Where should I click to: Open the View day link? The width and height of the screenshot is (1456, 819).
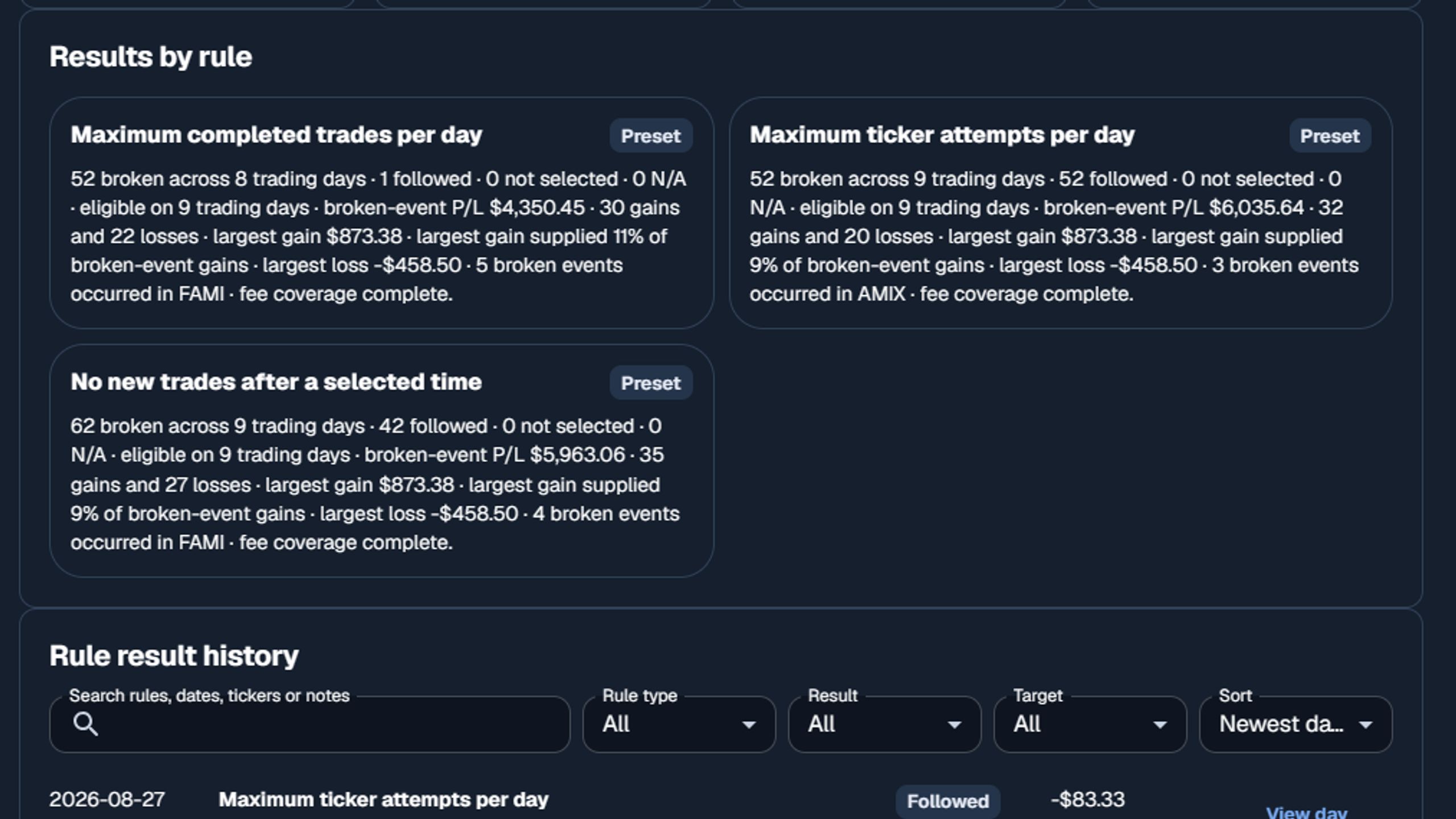1306,812
